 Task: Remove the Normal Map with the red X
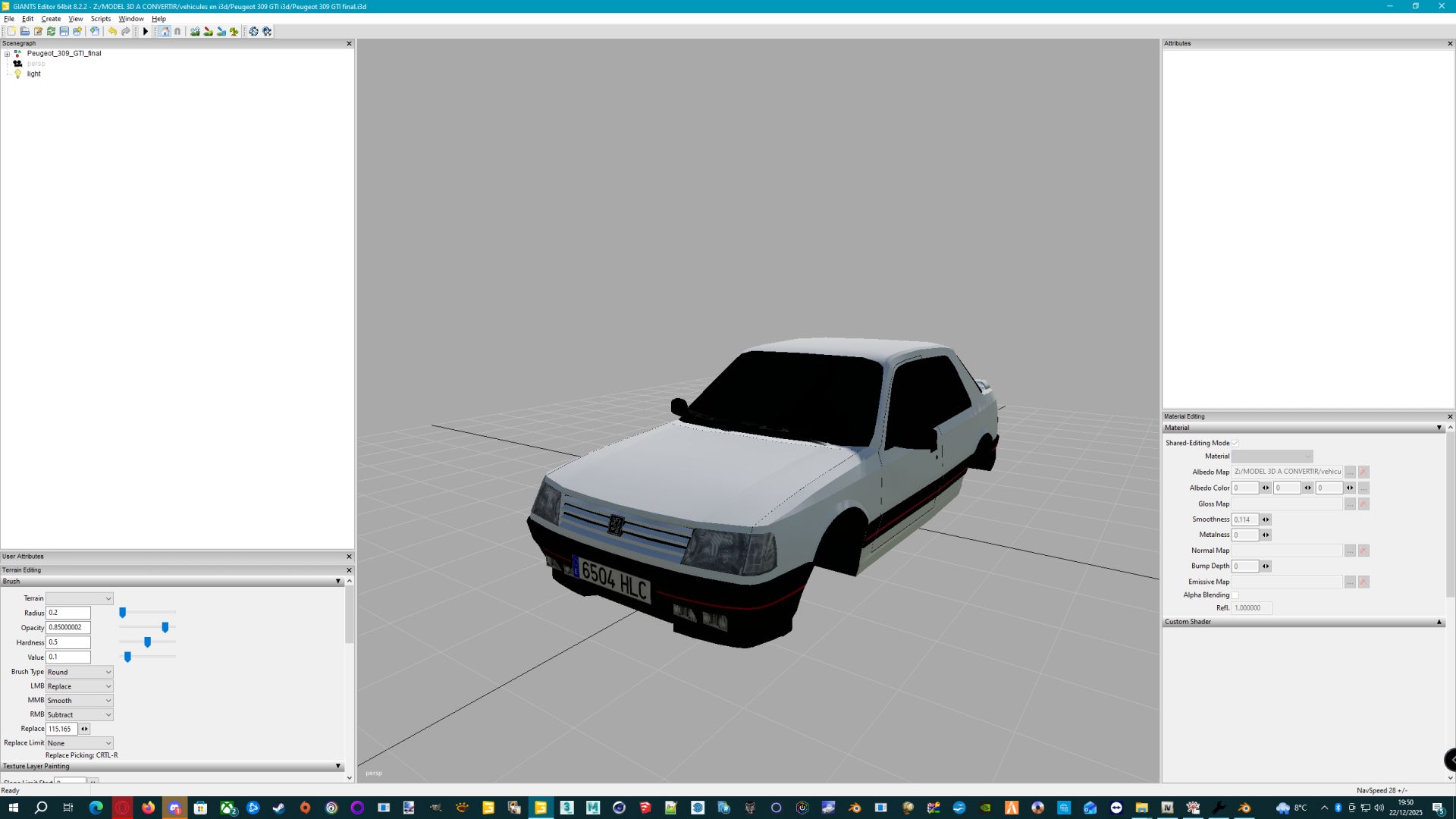[x=1363, y=550]
